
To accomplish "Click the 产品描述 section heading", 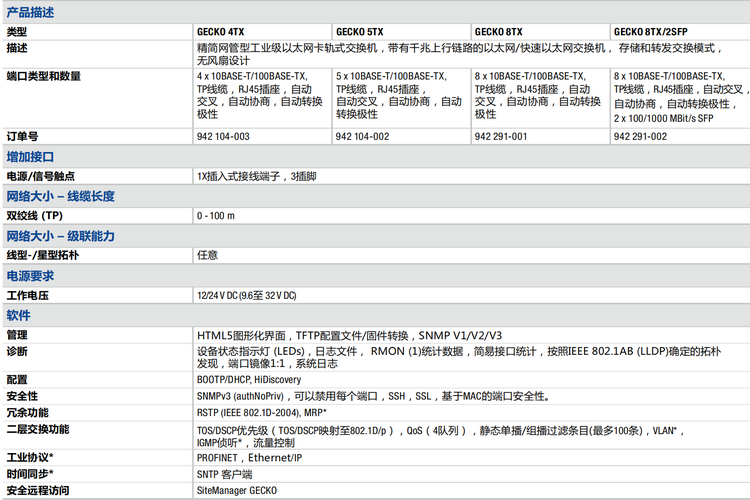I will point(30,12).
